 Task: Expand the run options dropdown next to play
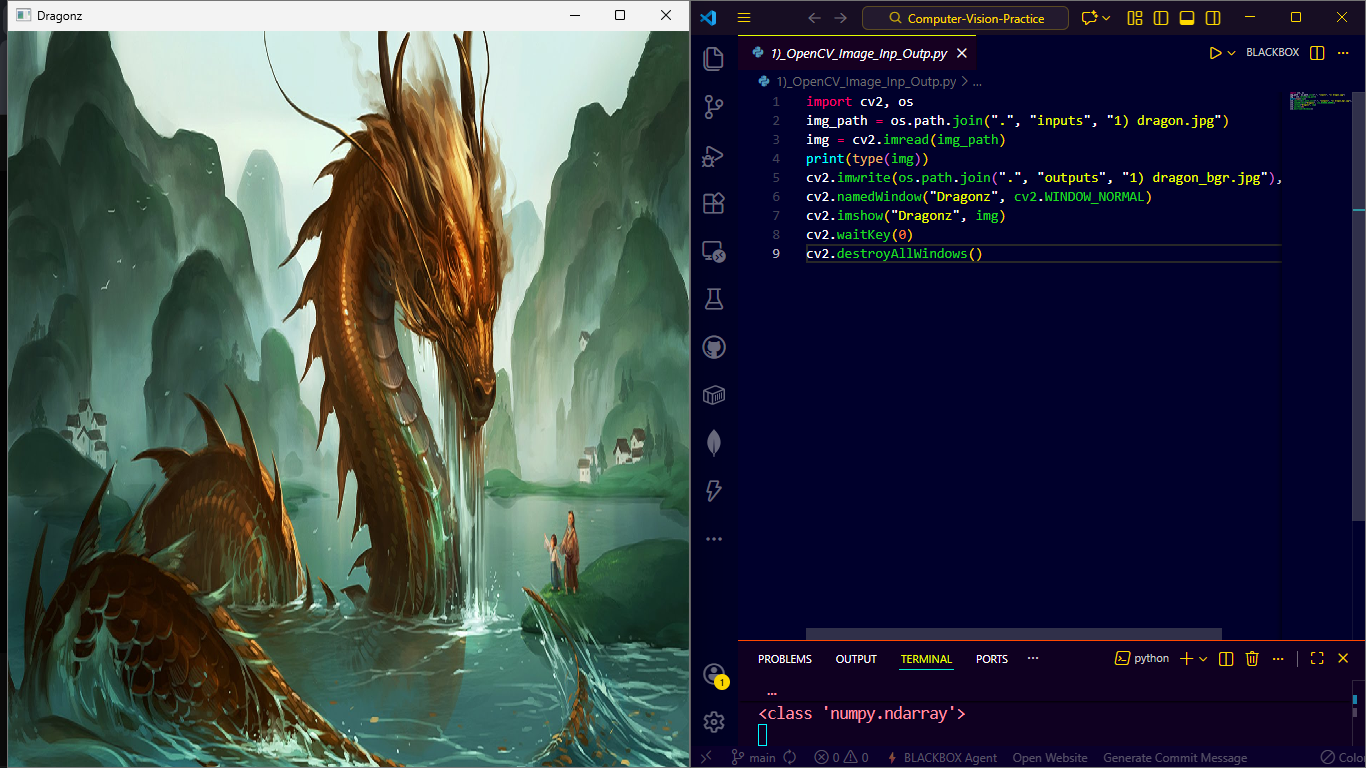click(1232, 53)
